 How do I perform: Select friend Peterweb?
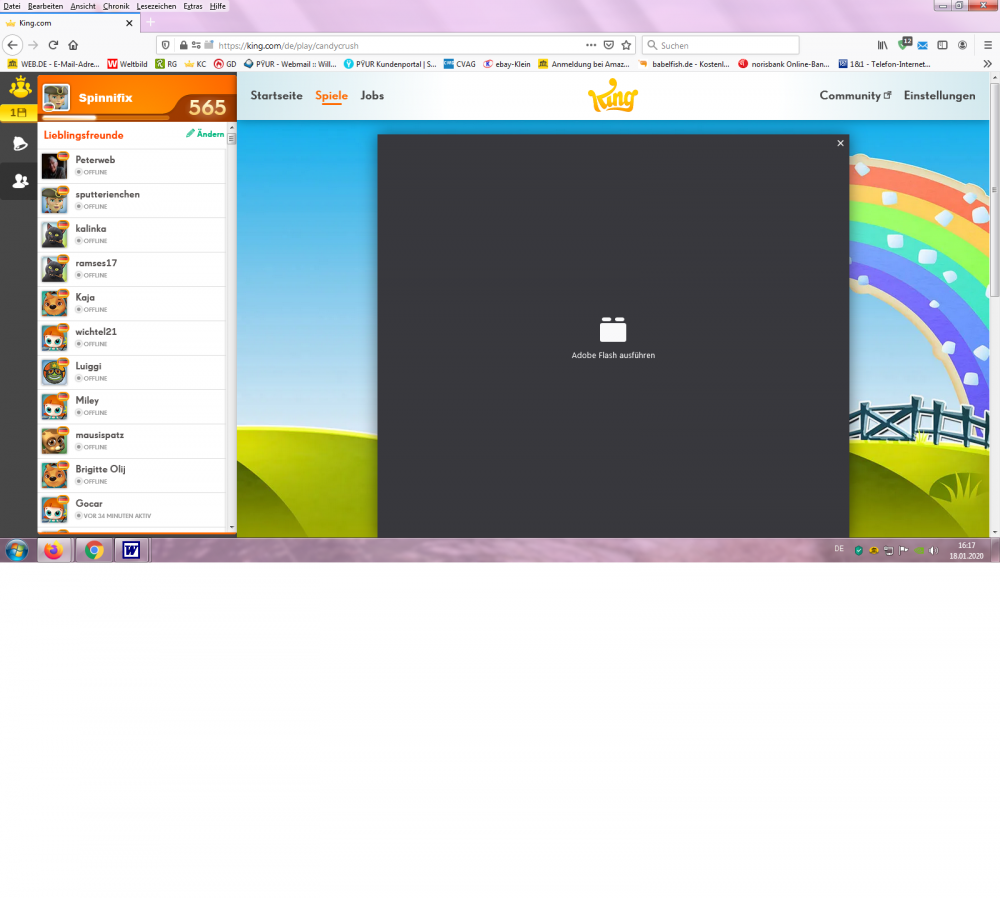pos(132,166)
